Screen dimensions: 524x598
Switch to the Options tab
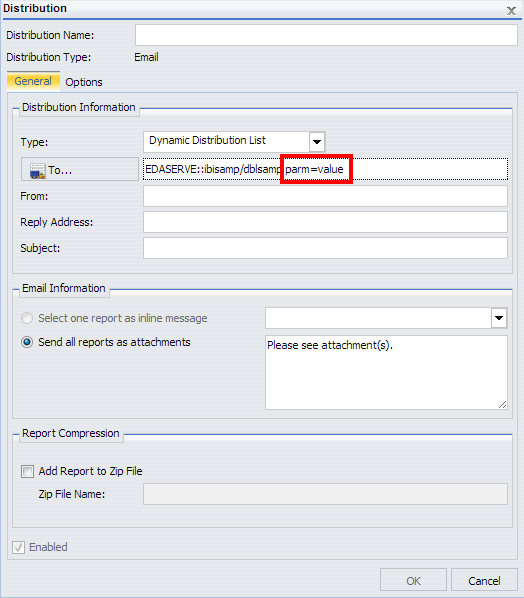84,82
